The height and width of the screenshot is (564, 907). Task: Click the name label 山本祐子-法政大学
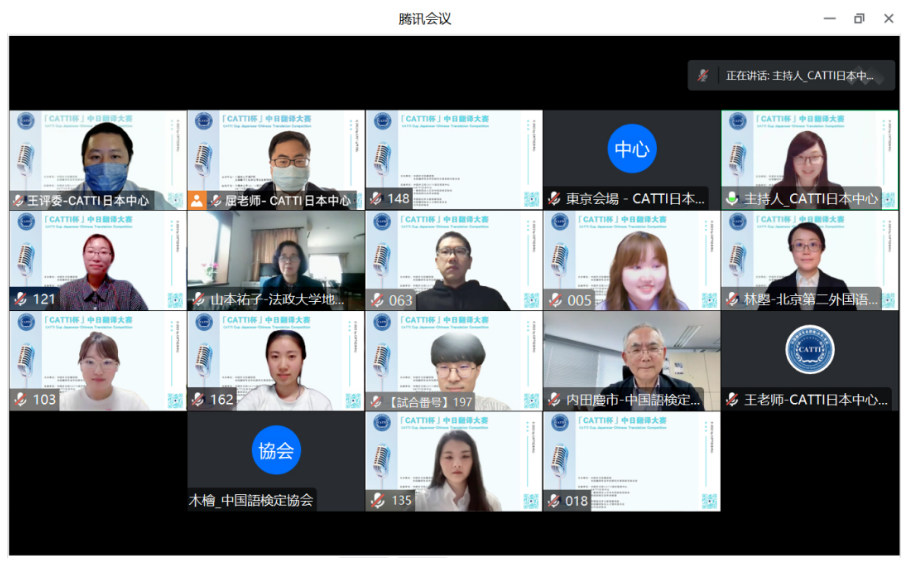[x=277, y=299]
